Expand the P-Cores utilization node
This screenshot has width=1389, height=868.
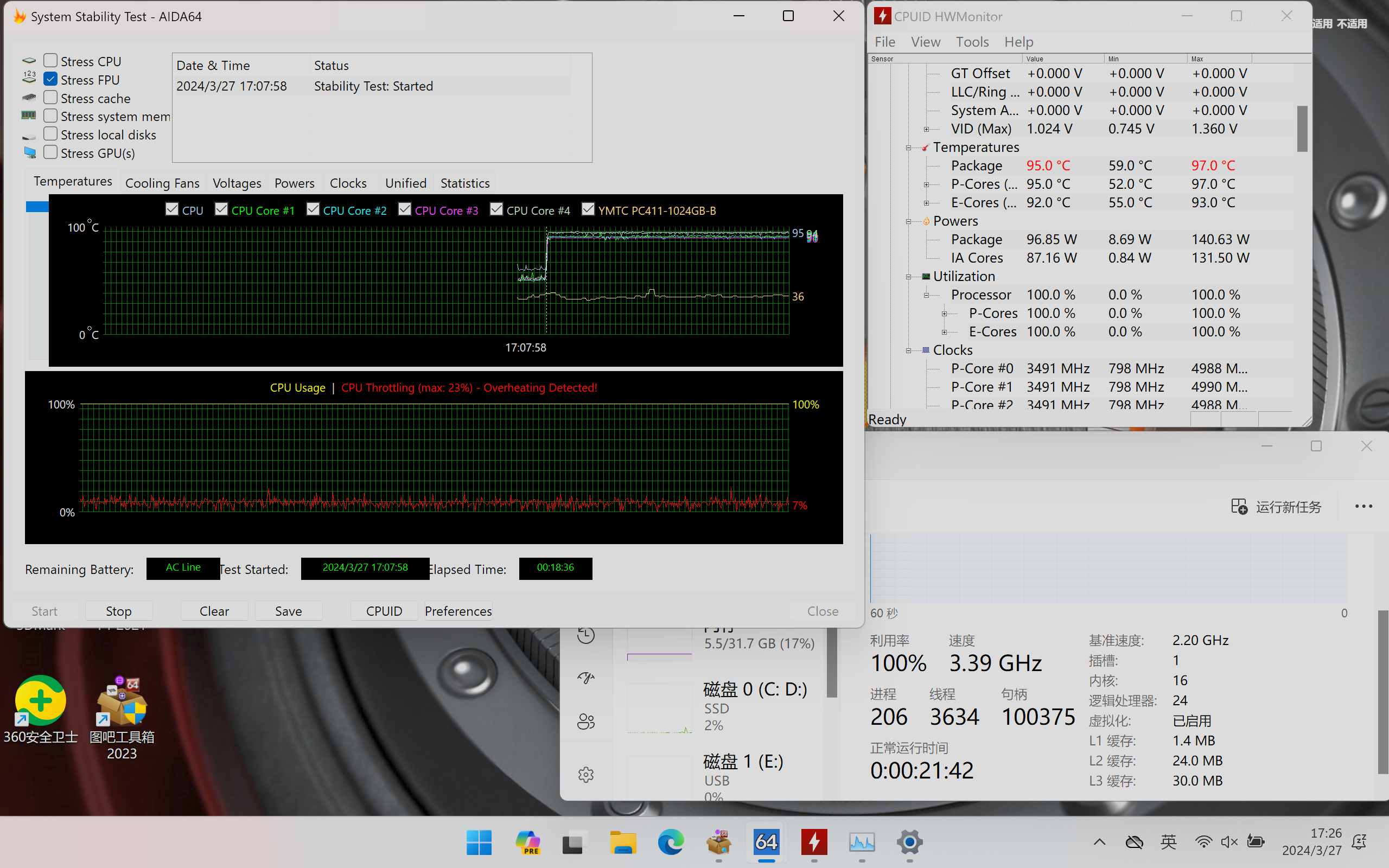pos(944,314)
